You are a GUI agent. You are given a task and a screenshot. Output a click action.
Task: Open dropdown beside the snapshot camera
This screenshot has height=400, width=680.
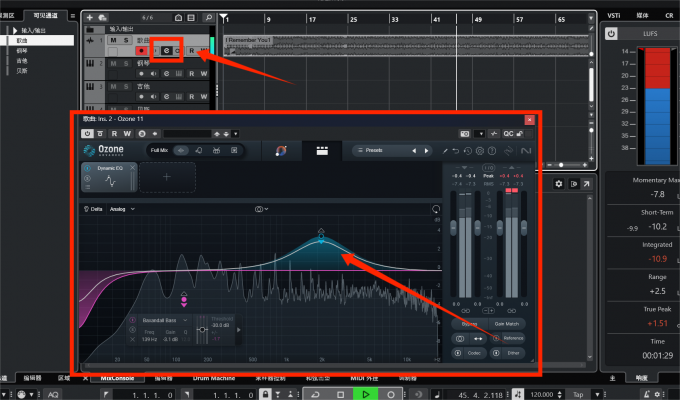click(480, 134)
